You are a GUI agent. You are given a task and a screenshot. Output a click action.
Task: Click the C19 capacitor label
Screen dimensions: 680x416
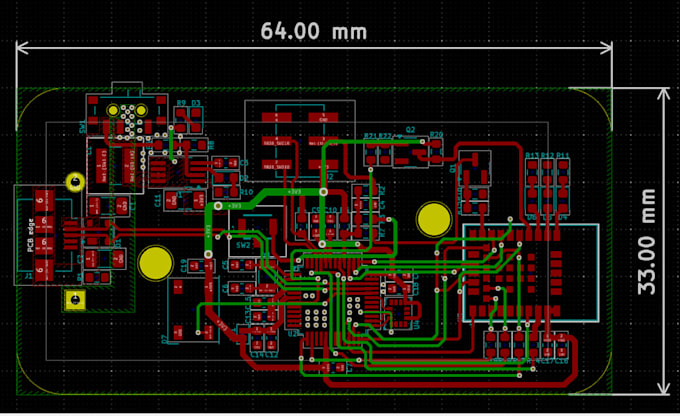(x=183, y=265)
